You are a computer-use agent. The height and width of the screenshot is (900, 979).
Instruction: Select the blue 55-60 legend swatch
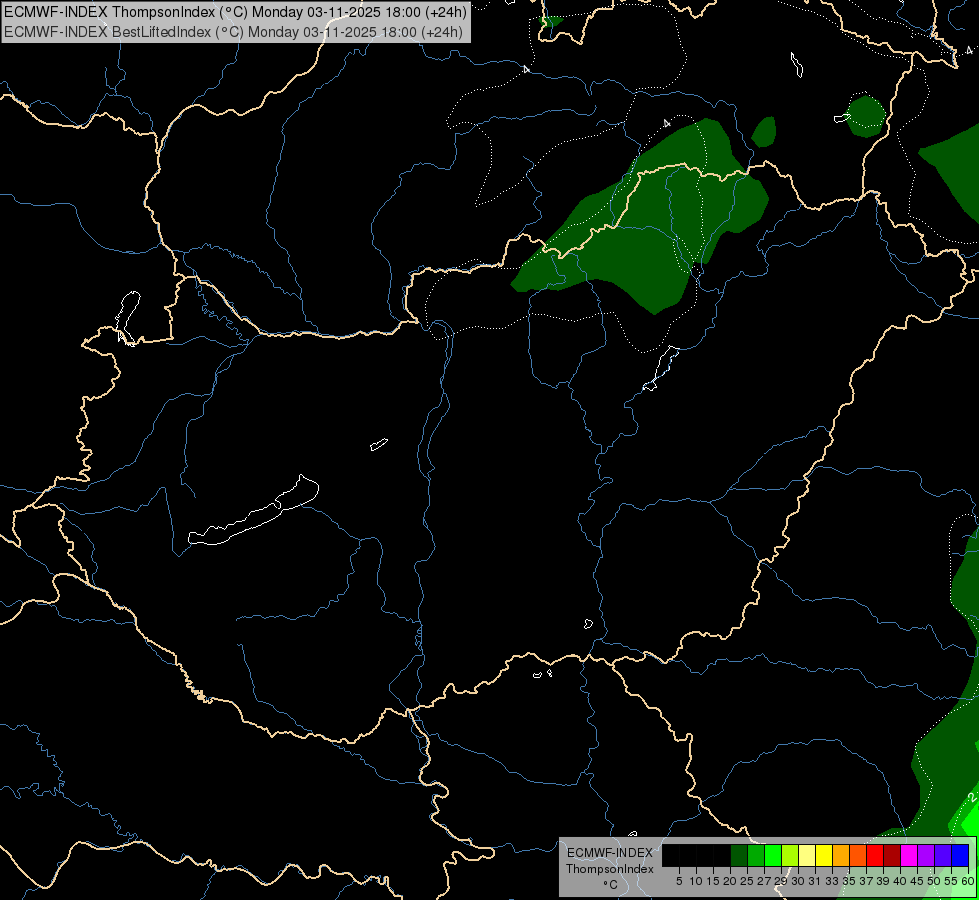[x=960, y=855]
